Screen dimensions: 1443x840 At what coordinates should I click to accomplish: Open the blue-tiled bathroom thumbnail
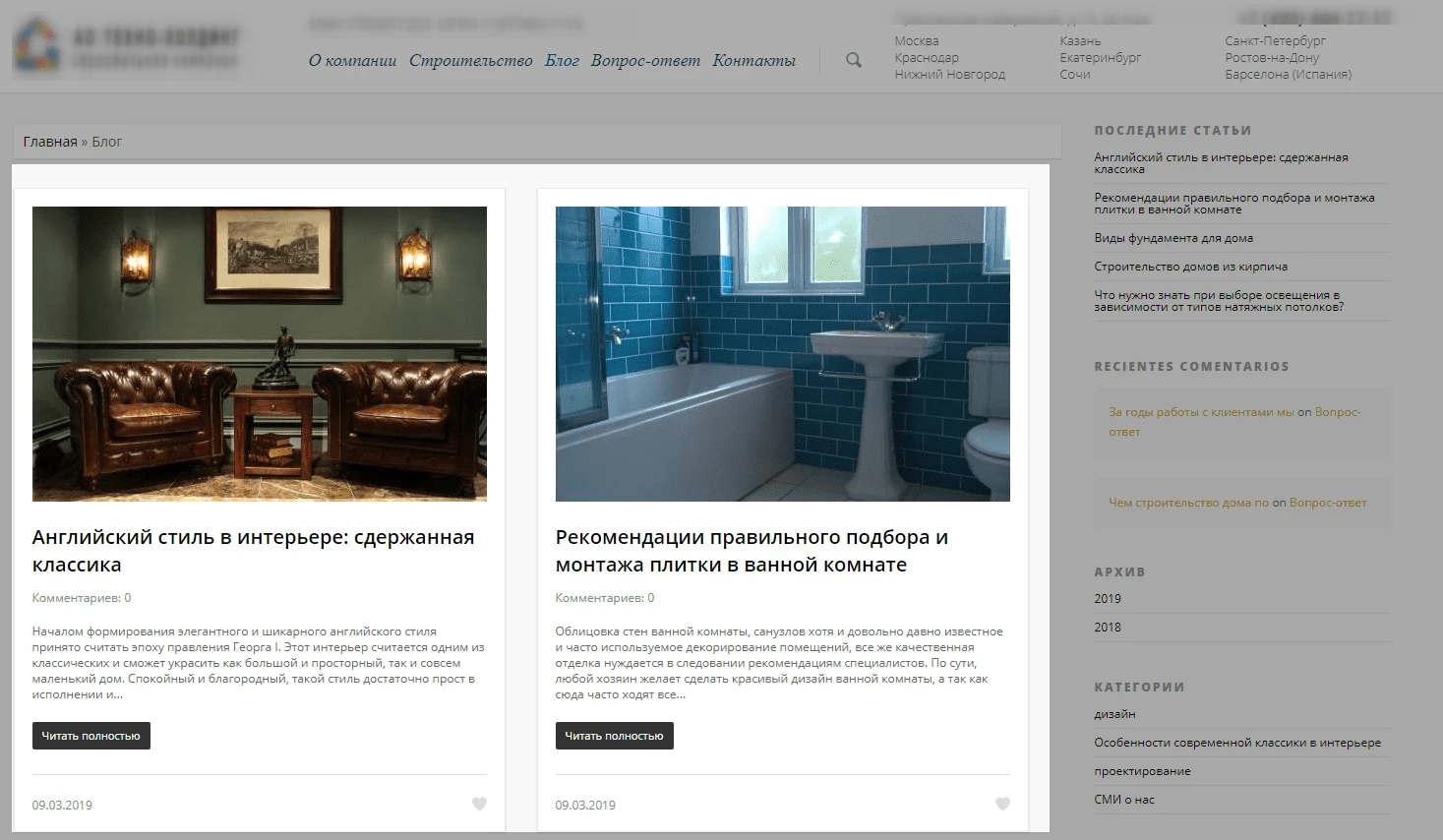point(782,354)
